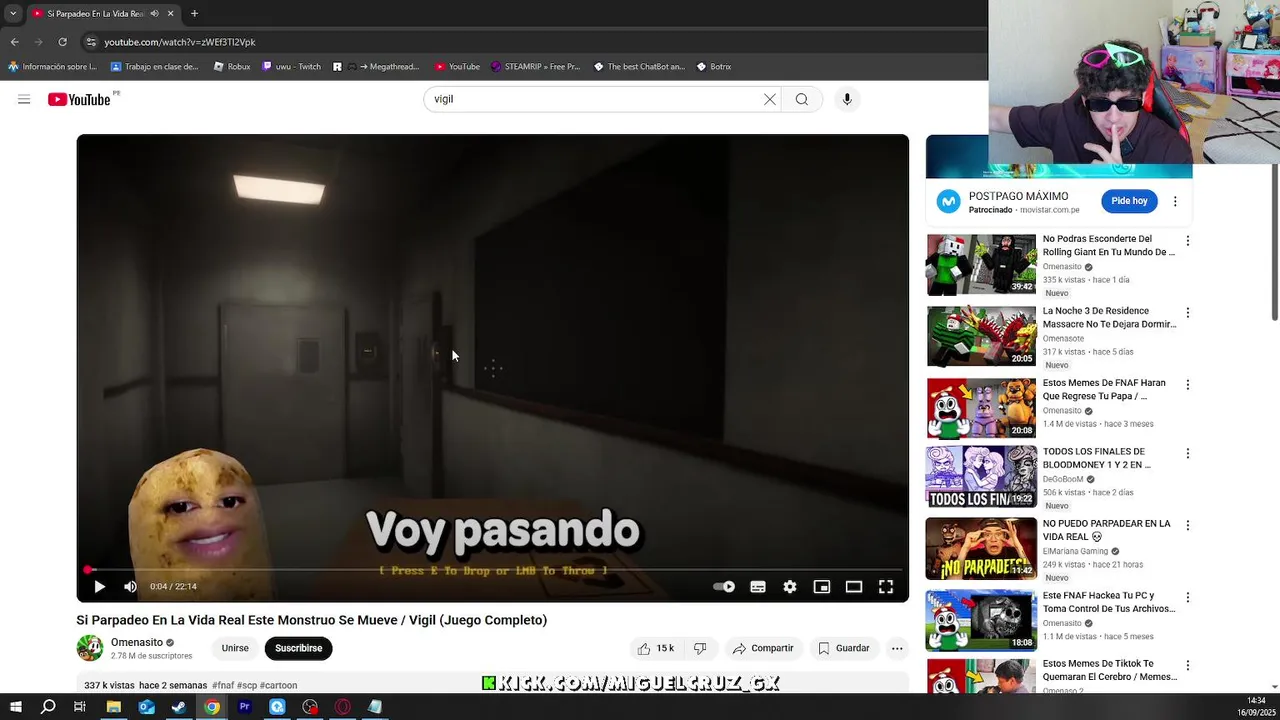Play the video

point(99,587)
